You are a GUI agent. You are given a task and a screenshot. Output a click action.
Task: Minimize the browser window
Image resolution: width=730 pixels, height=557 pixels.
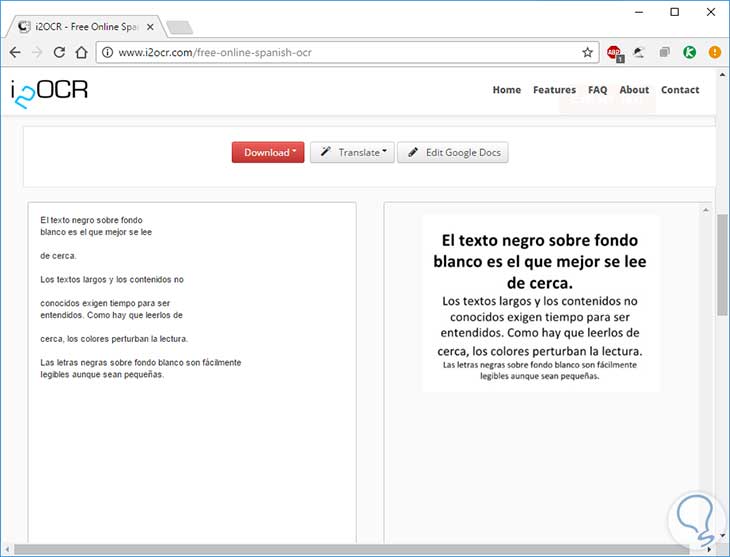point(639,12)
